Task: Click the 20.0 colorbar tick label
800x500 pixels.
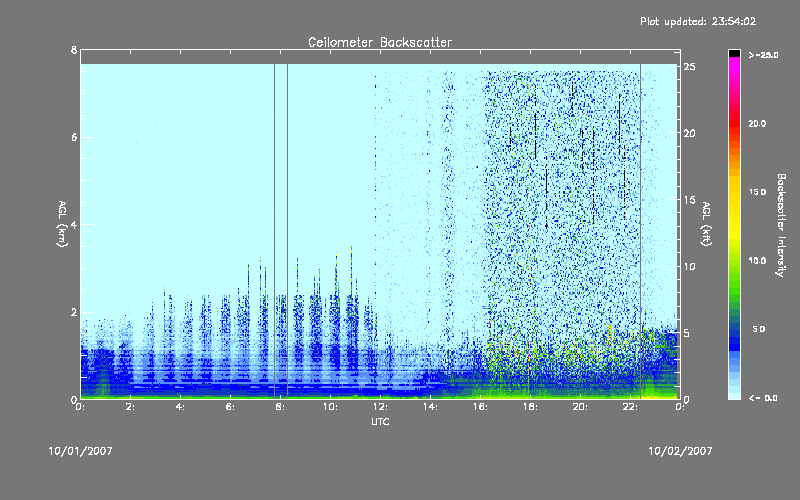Action: click(x=757, y=123)
